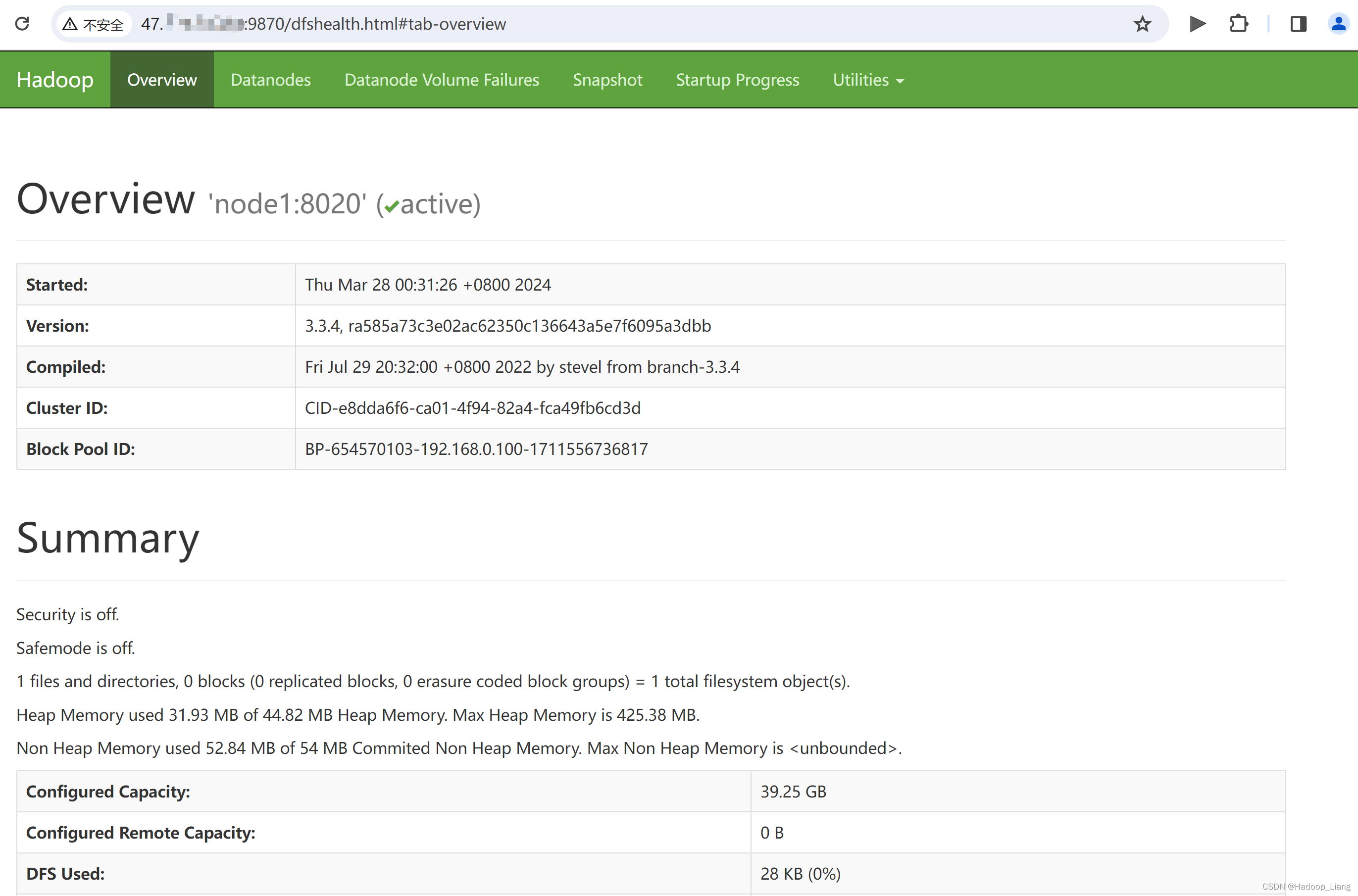This screenshot has height=896, width=1358.
Task: Bookmark this page with the star icon
Action: click(x=1142, y=24)
